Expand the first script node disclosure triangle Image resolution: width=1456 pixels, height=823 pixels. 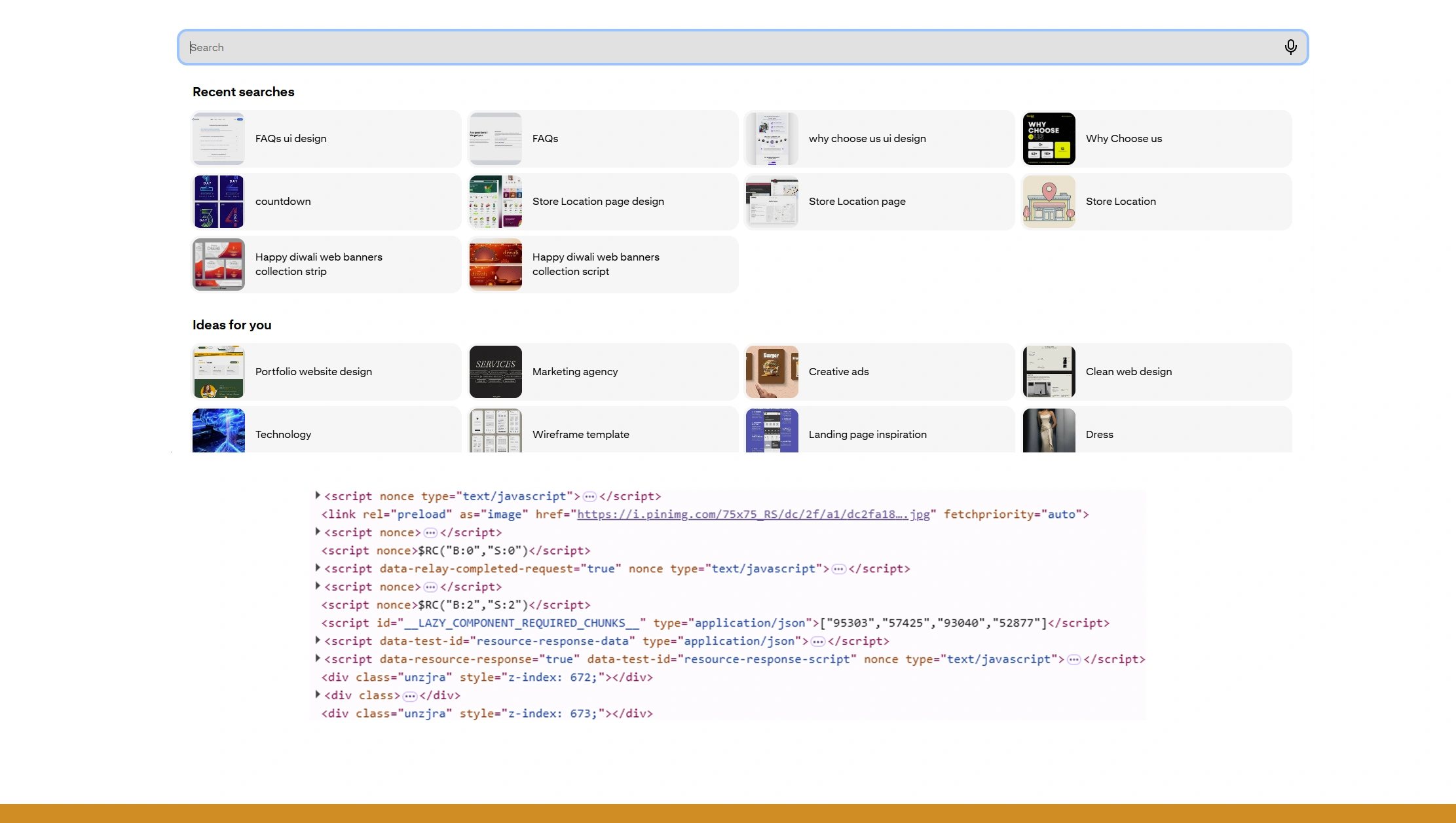coord(317,496)
